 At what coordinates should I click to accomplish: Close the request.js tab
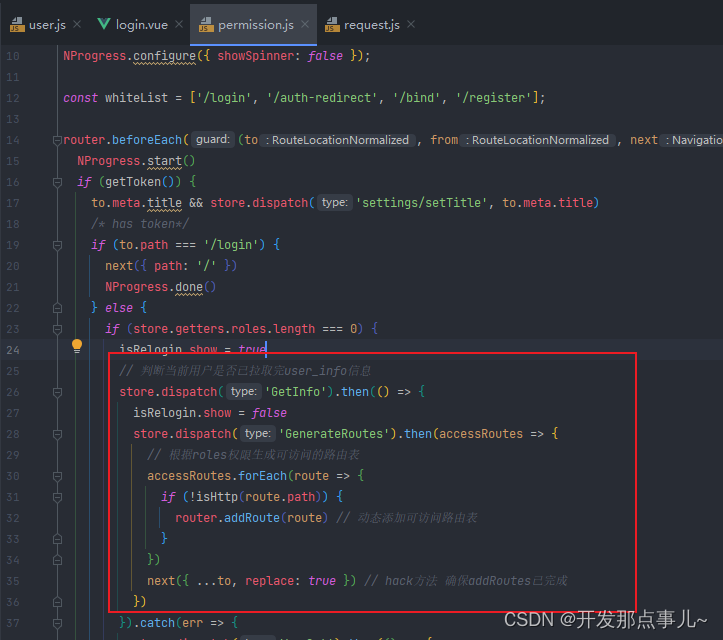point(411,24)
